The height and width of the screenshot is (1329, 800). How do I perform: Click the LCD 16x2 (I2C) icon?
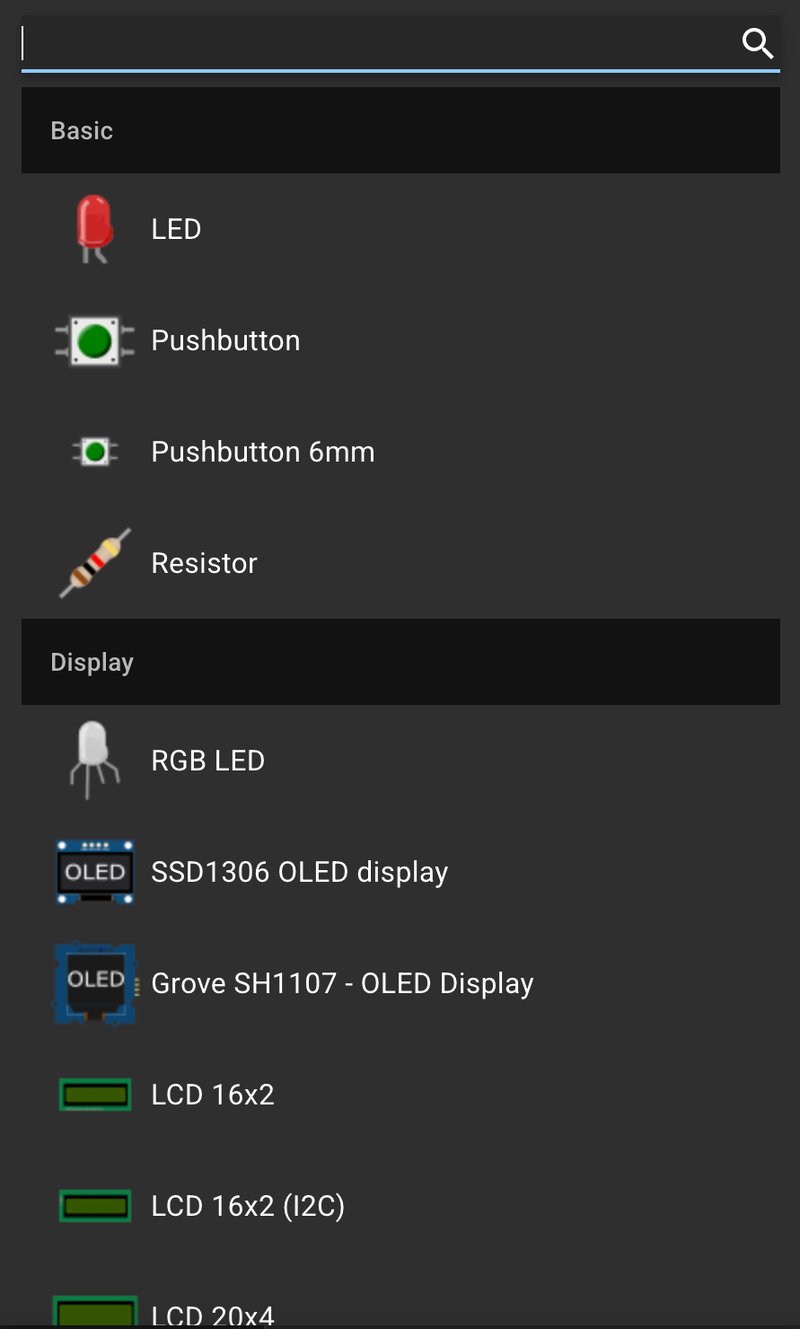[x=95, y=1206]
